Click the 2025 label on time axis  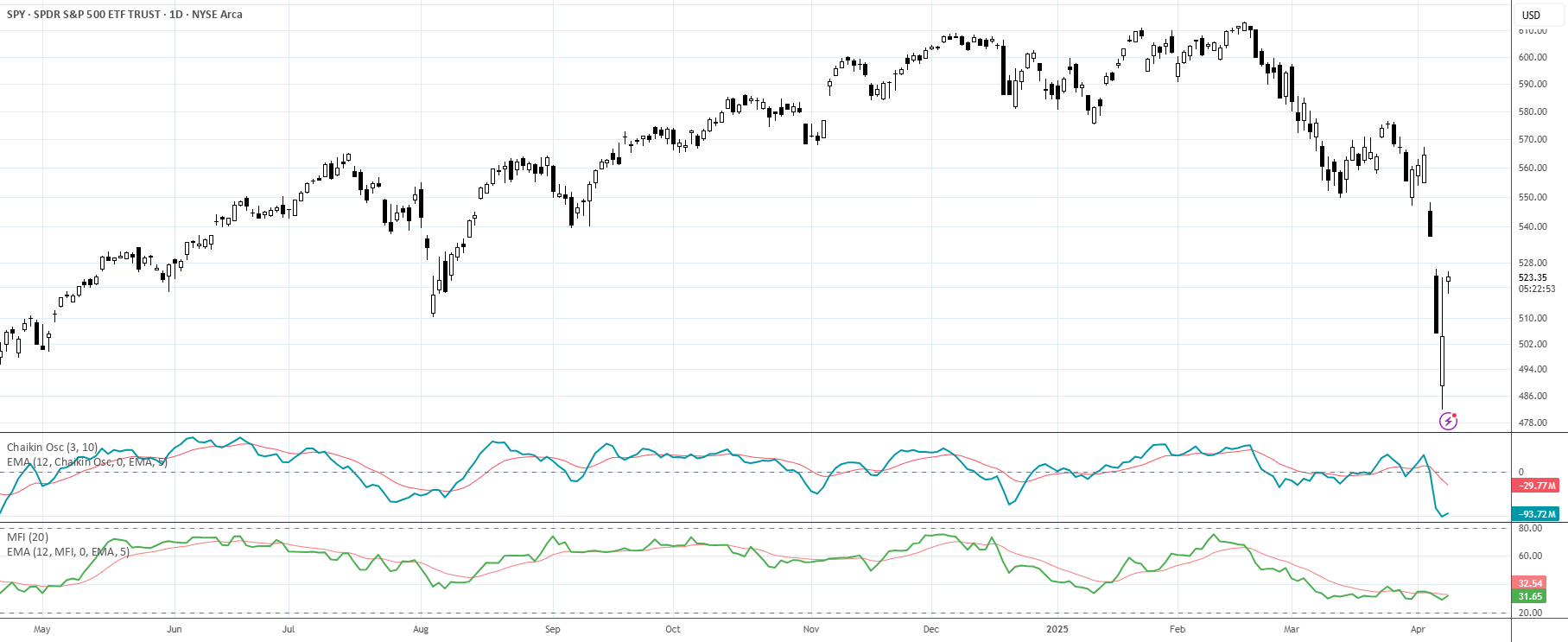(x=1057, y=629)
